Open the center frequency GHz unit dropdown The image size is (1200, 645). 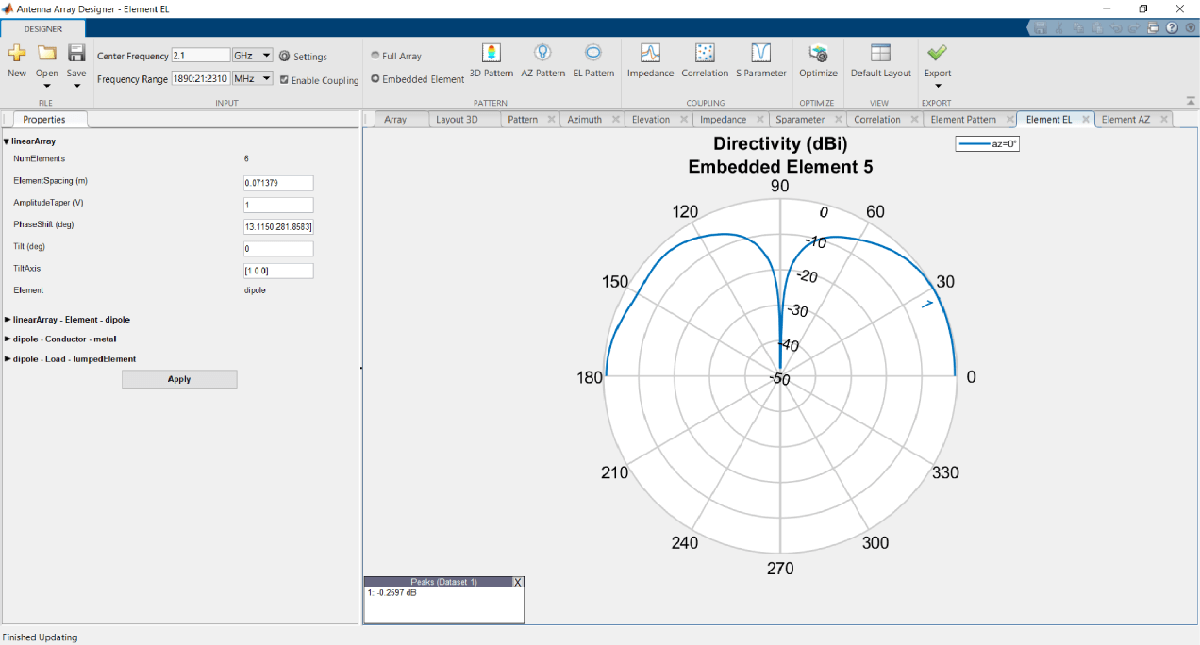252,56
